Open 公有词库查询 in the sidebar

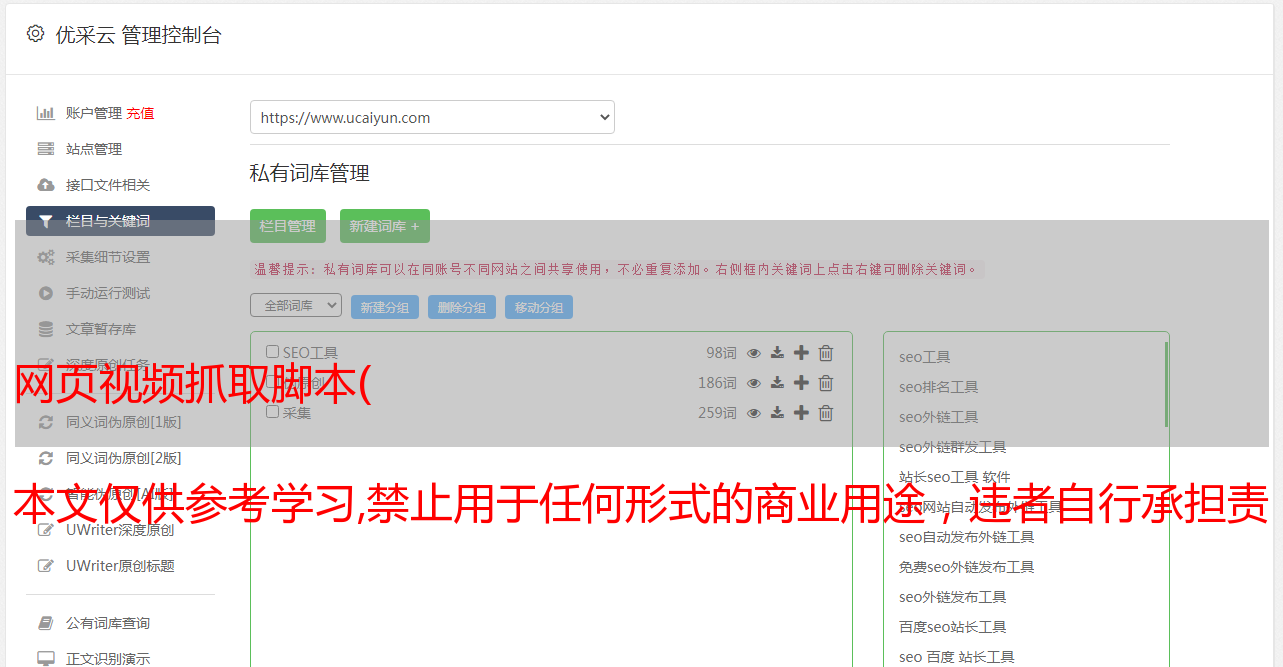click(x=108, y=623)
